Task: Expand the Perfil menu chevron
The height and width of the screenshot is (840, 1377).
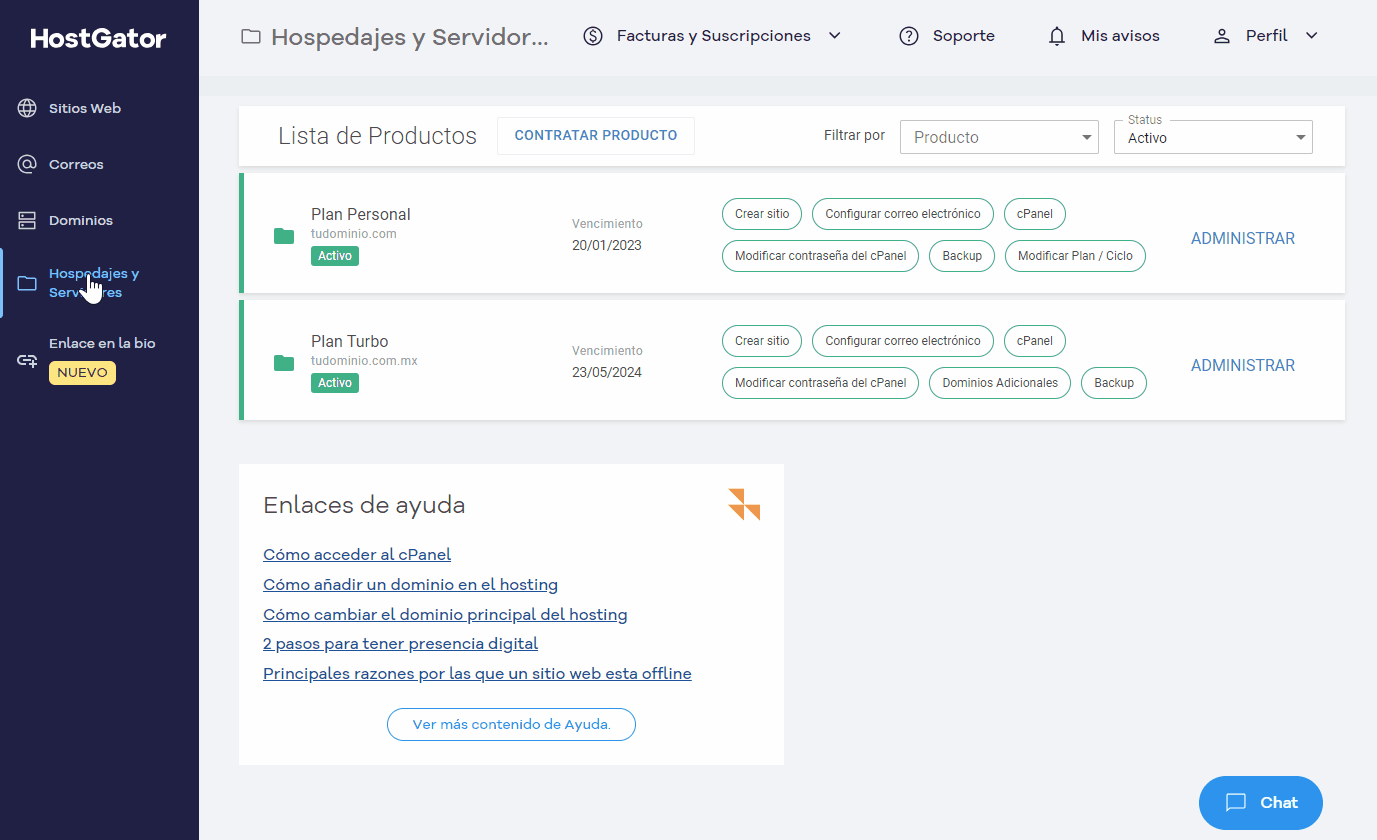Action: 1312,36
